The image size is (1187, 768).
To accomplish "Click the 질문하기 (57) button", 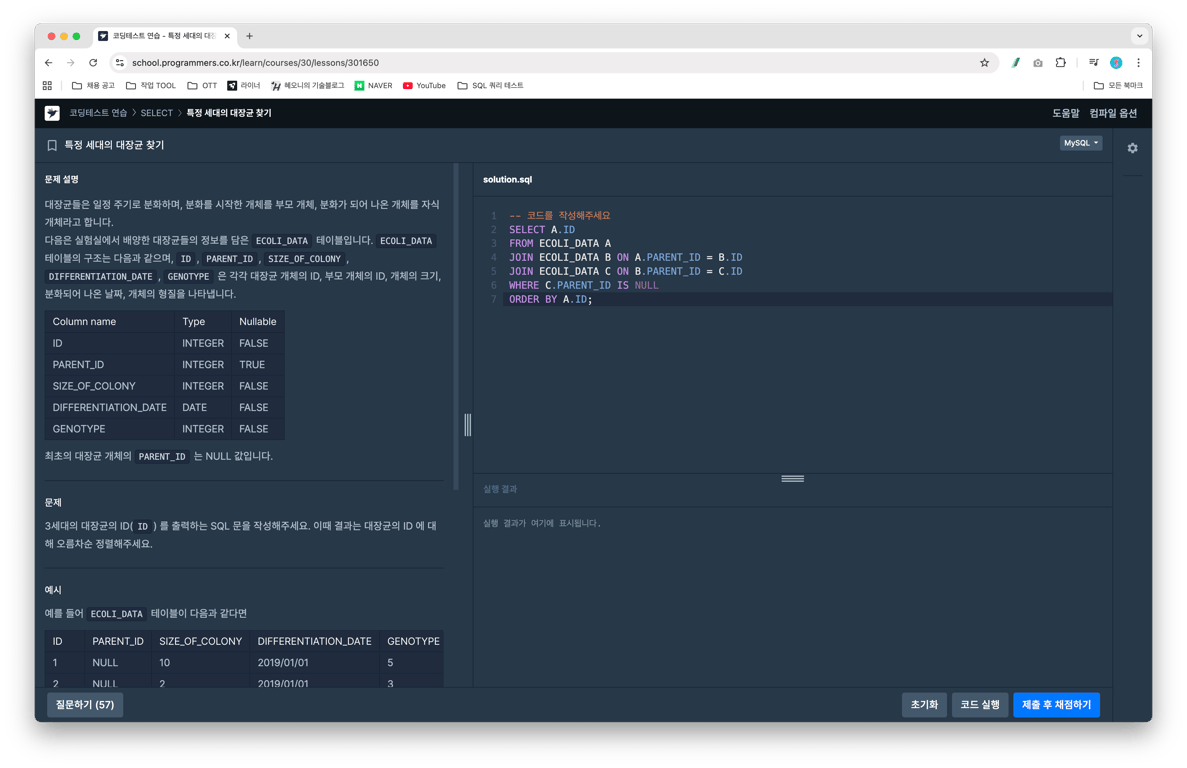I will pos(85,704).
